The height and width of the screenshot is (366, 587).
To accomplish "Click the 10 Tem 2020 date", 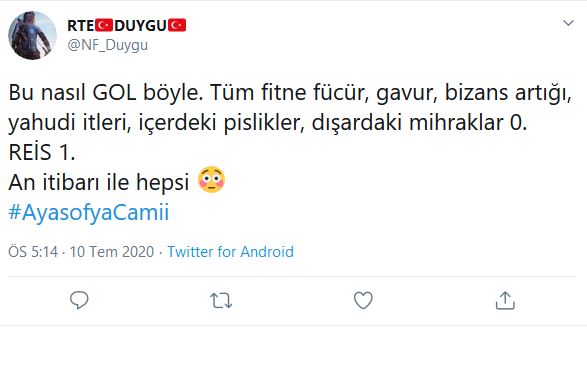I will click(112, 251).
